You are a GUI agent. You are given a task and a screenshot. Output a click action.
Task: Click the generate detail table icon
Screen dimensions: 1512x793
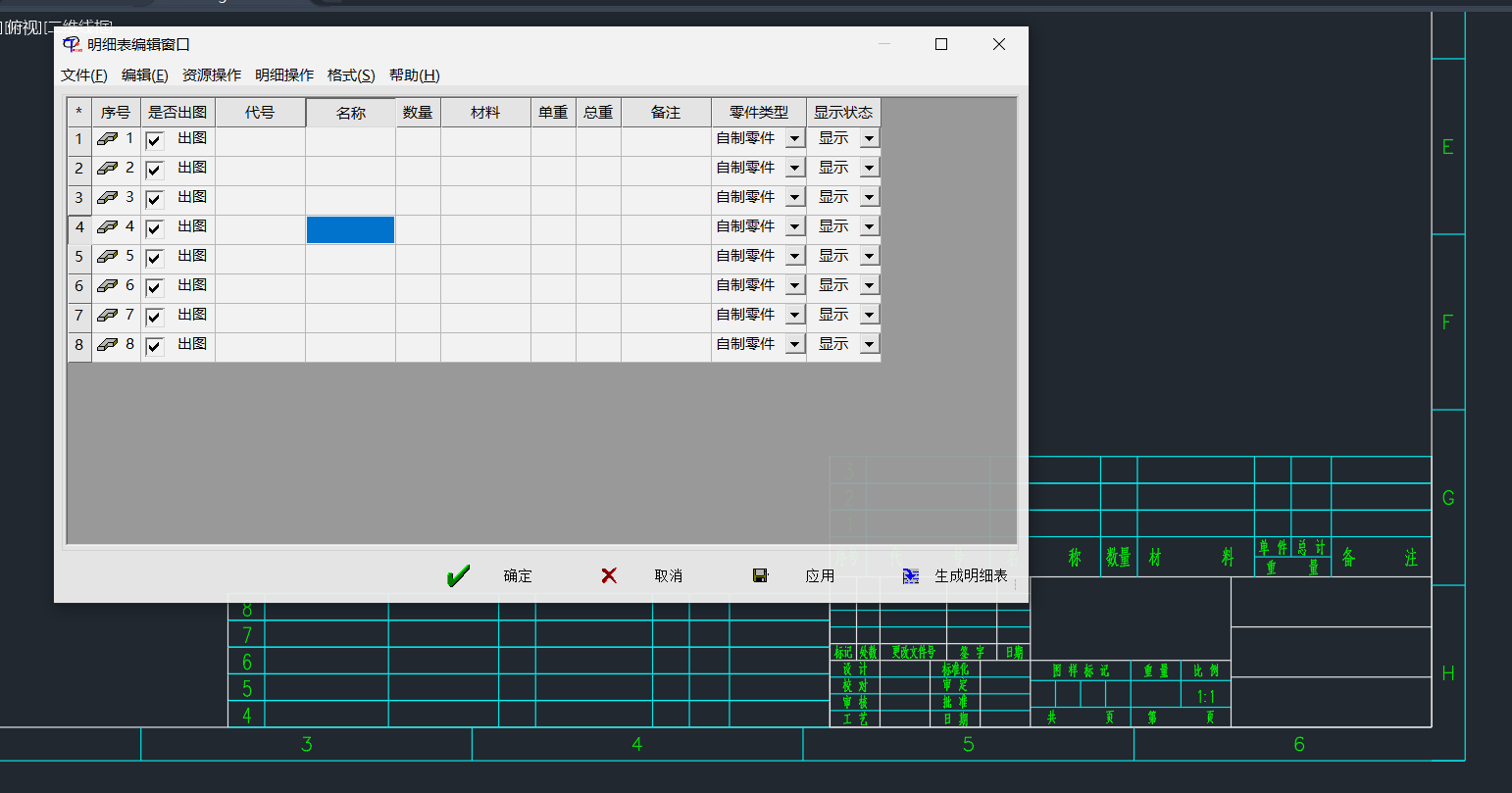911,576
